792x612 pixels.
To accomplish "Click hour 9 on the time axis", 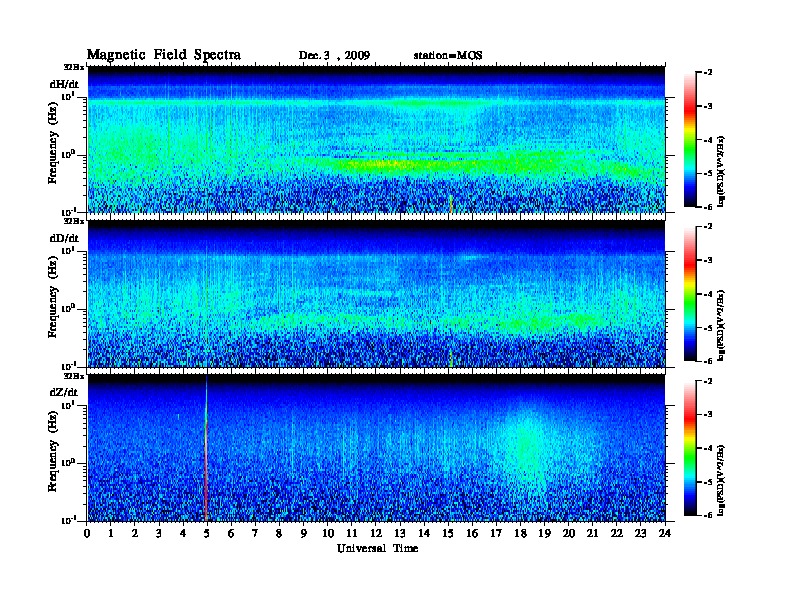I will point(304,534).
